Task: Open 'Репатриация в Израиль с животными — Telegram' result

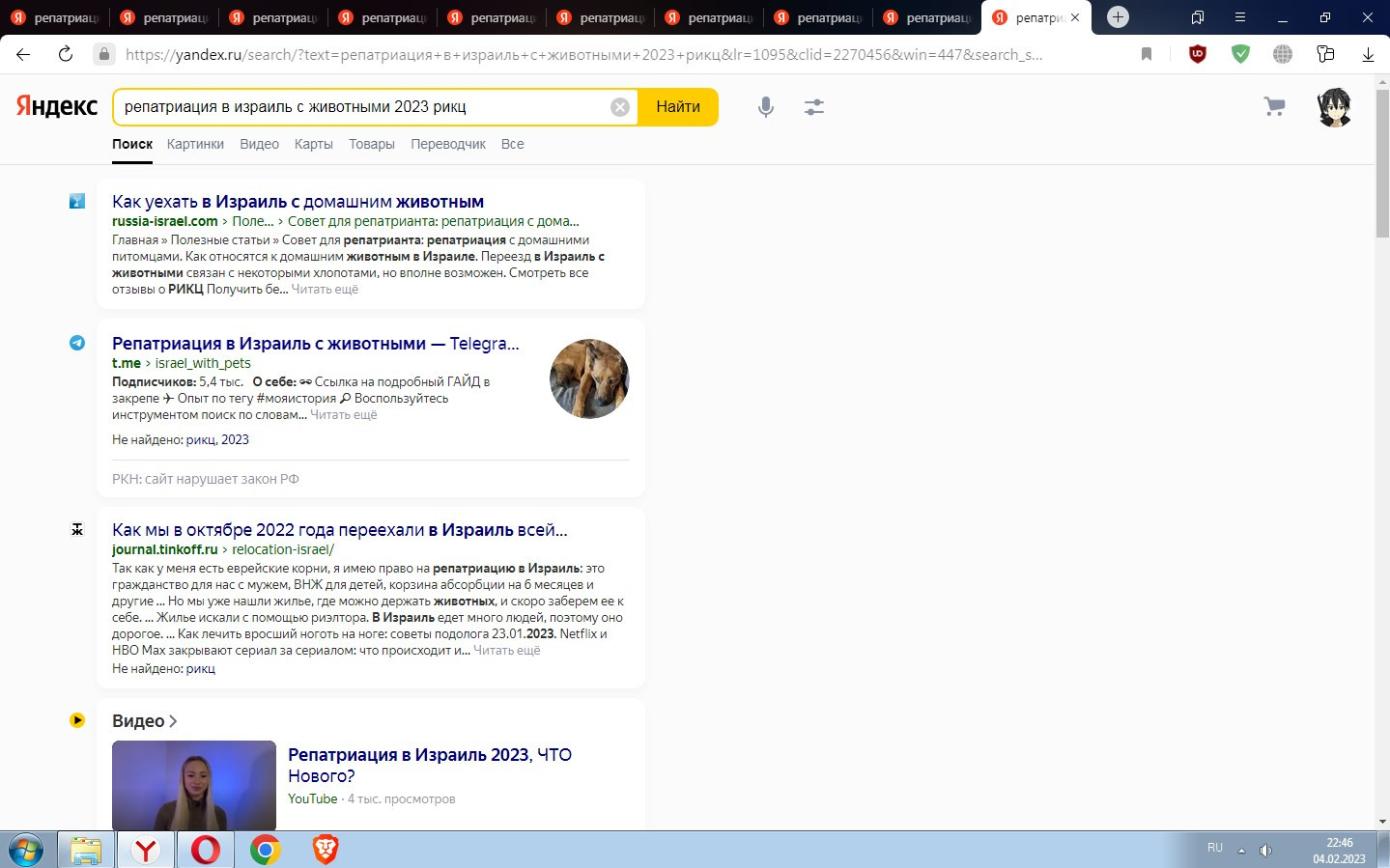Action: (316, 344)
